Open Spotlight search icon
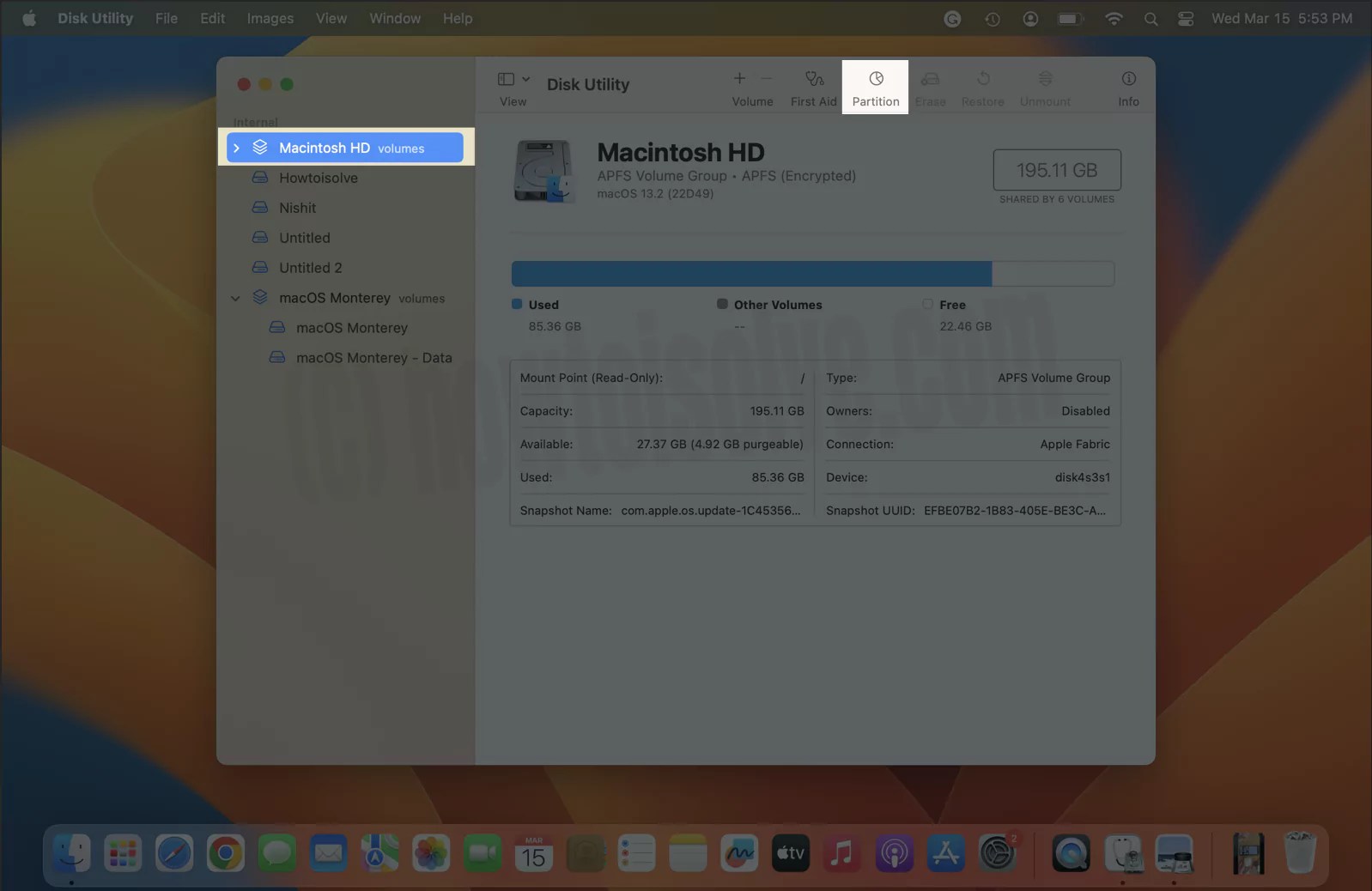The width and height of the screenshot is (1372, 891). (1150, 19)
